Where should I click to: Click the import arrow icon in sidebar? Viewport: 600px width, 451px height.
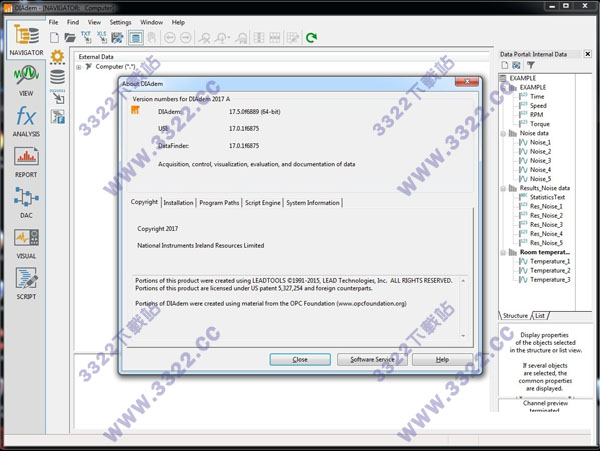(x=58, y=97)
